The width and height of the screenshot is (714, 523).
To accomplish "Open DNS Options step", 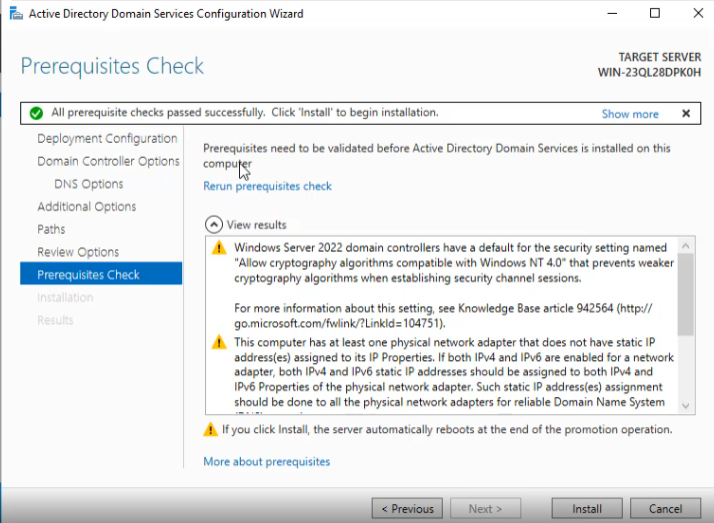I will [x=89, y=184].
